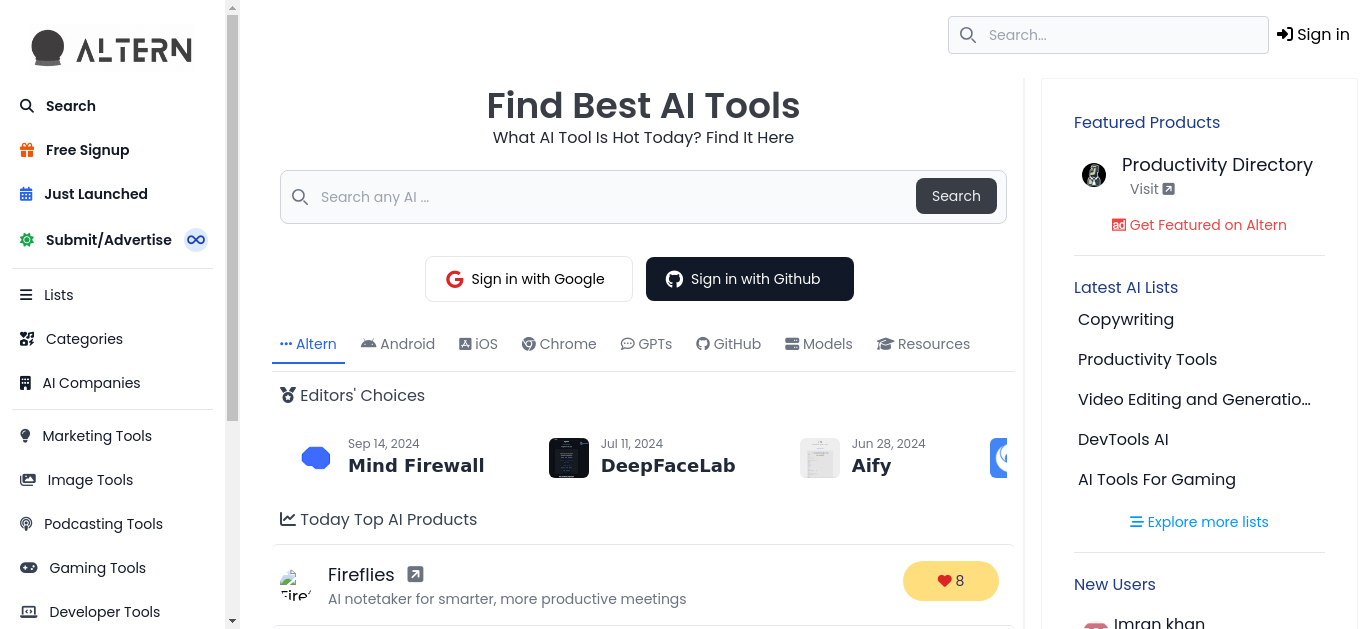Click the picture icon beside Image Tools
Screen dimensions: 1366x629
[28, 480]
